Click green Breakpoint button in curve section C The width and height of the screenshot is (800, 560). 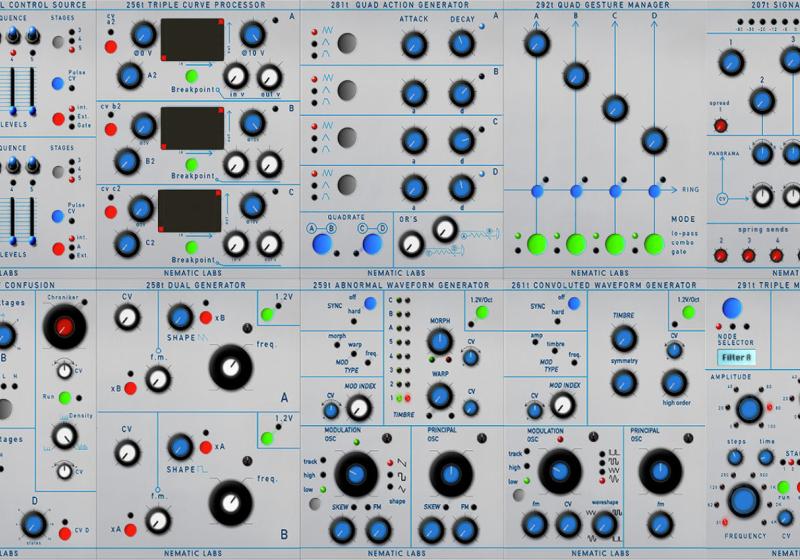192,247
